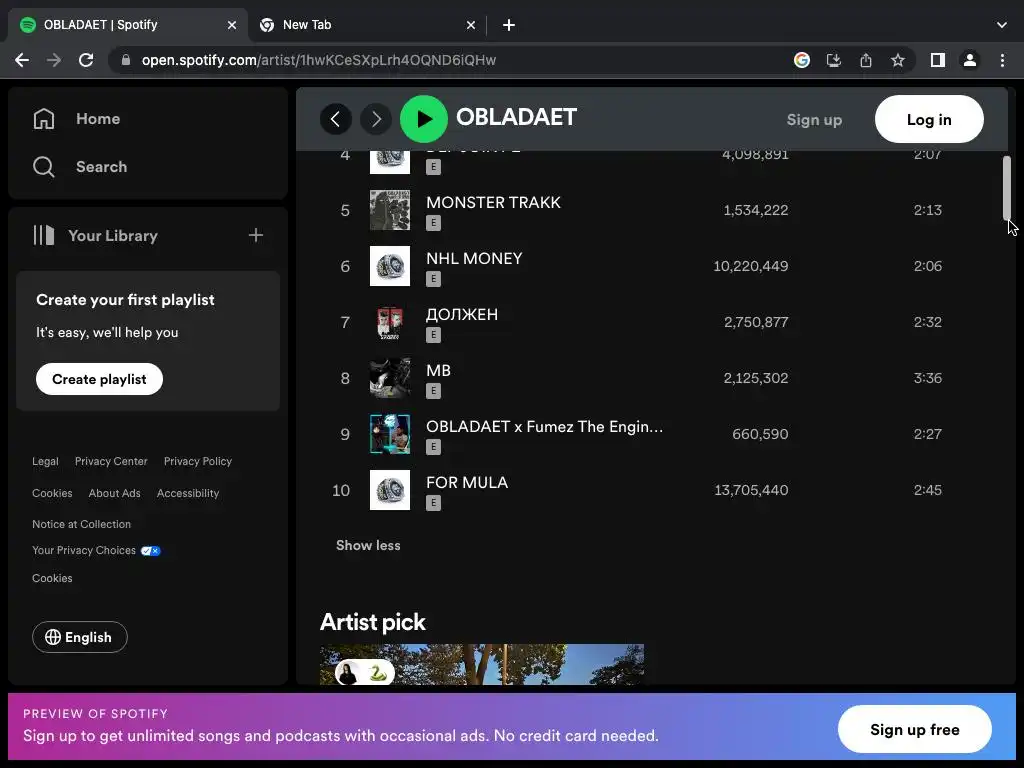Screen dimensions: 1024x768
Task: Click the share page icon
Action: tap(866, 60)
